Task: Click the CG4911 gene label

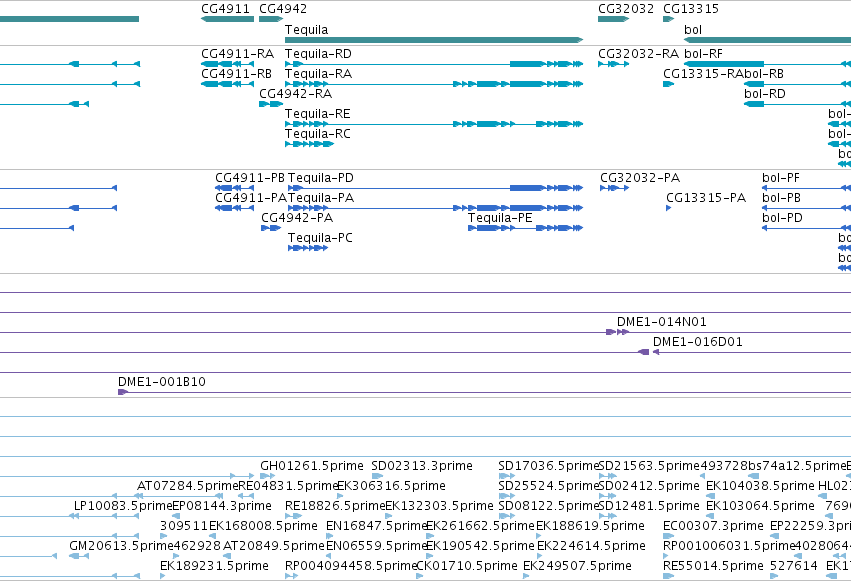Action: tap(225, 9)
